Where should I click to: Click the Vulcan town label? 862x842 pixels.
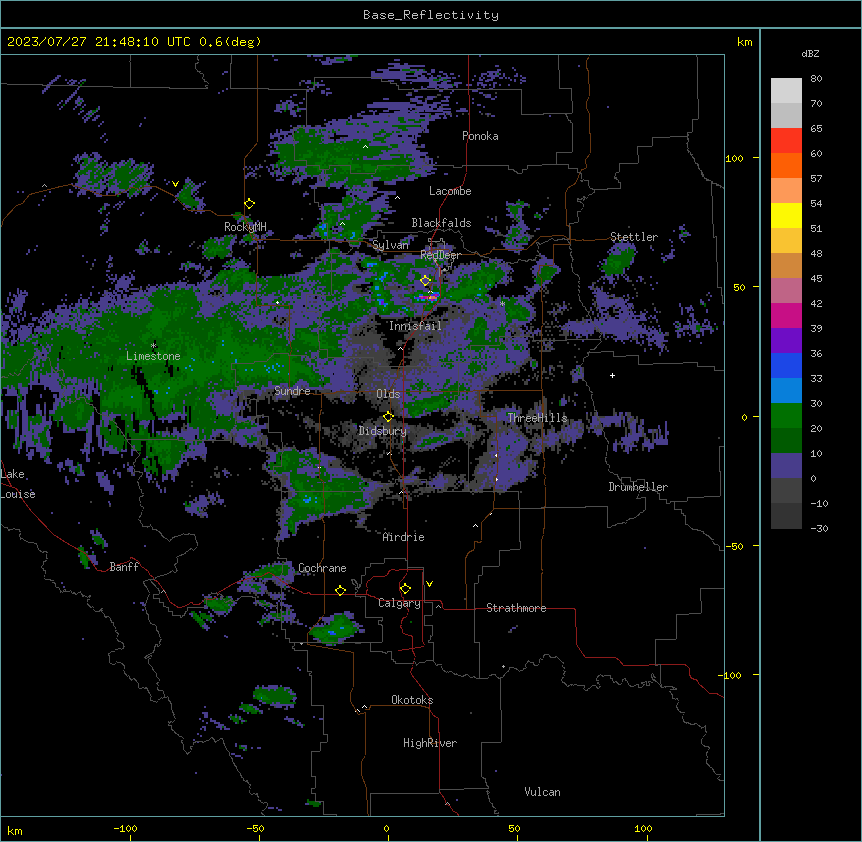tap(542, 792)
